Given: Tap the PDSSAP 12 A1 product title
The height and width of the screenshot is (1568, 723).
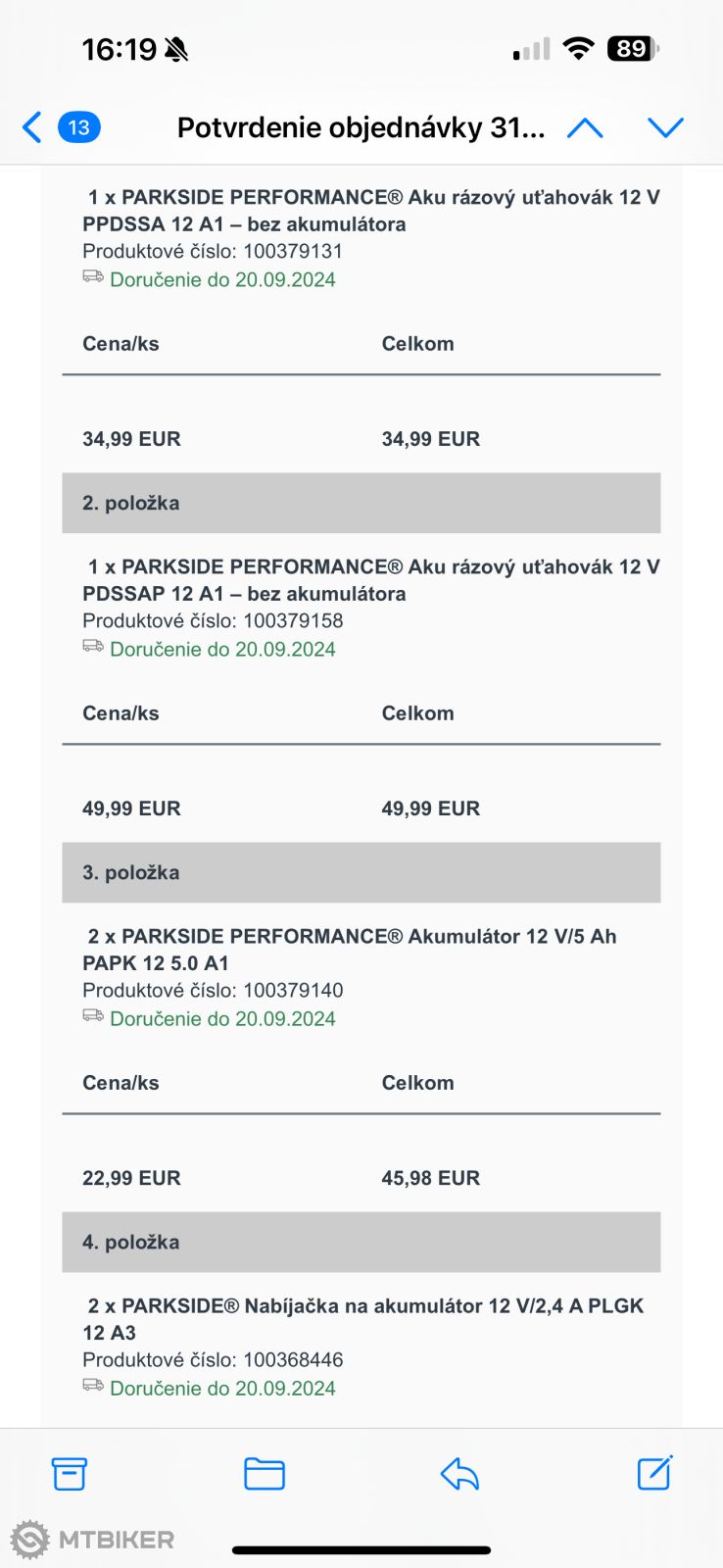Looking at the screenshot, I should (372, 580).
